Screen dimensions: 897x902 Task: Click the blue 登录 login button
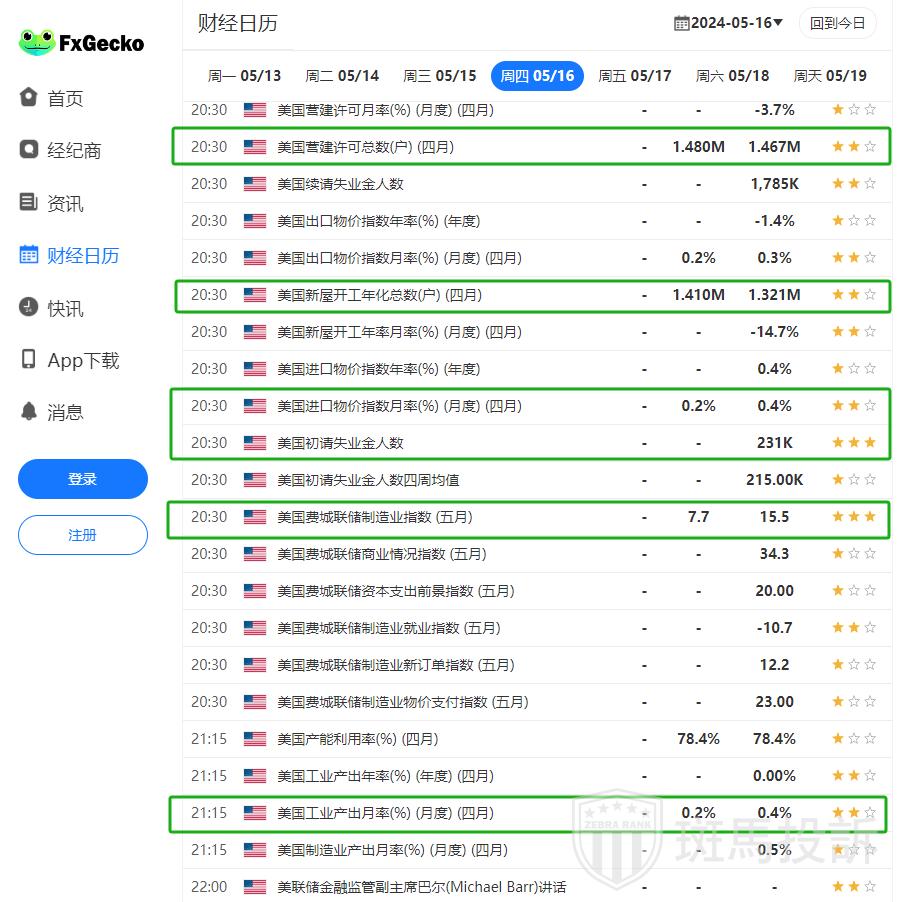tap(83, 479)
